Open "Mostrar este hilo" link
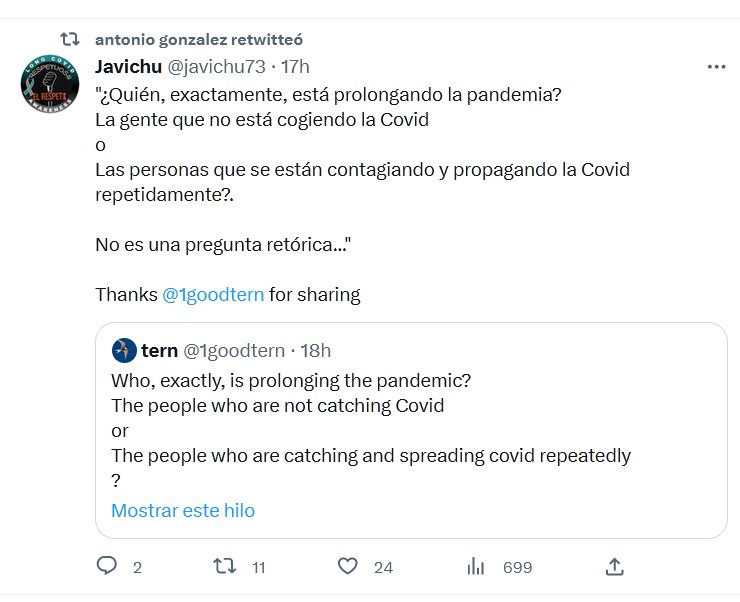 point(183,510)
